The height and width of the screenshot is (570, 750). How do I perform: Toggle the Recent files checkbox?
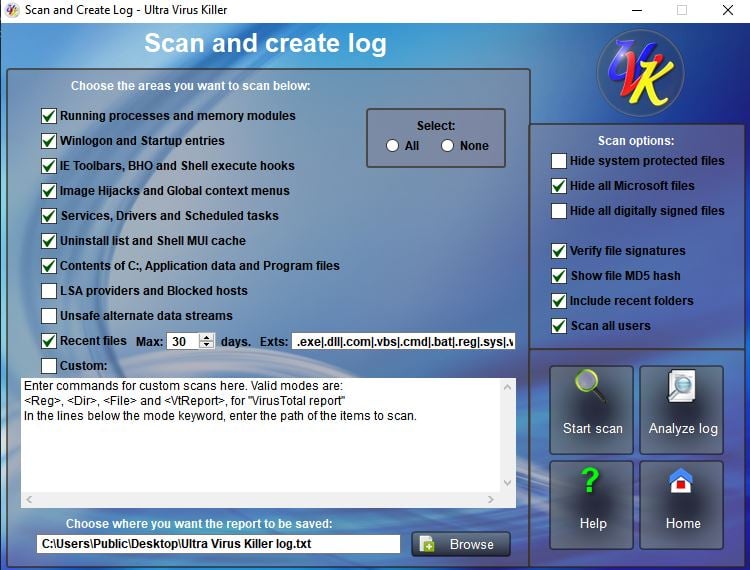click(49, 341)
